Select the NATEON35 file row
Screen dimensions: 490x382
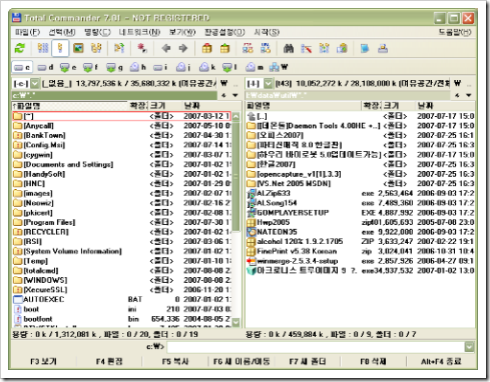coord(360,232)
